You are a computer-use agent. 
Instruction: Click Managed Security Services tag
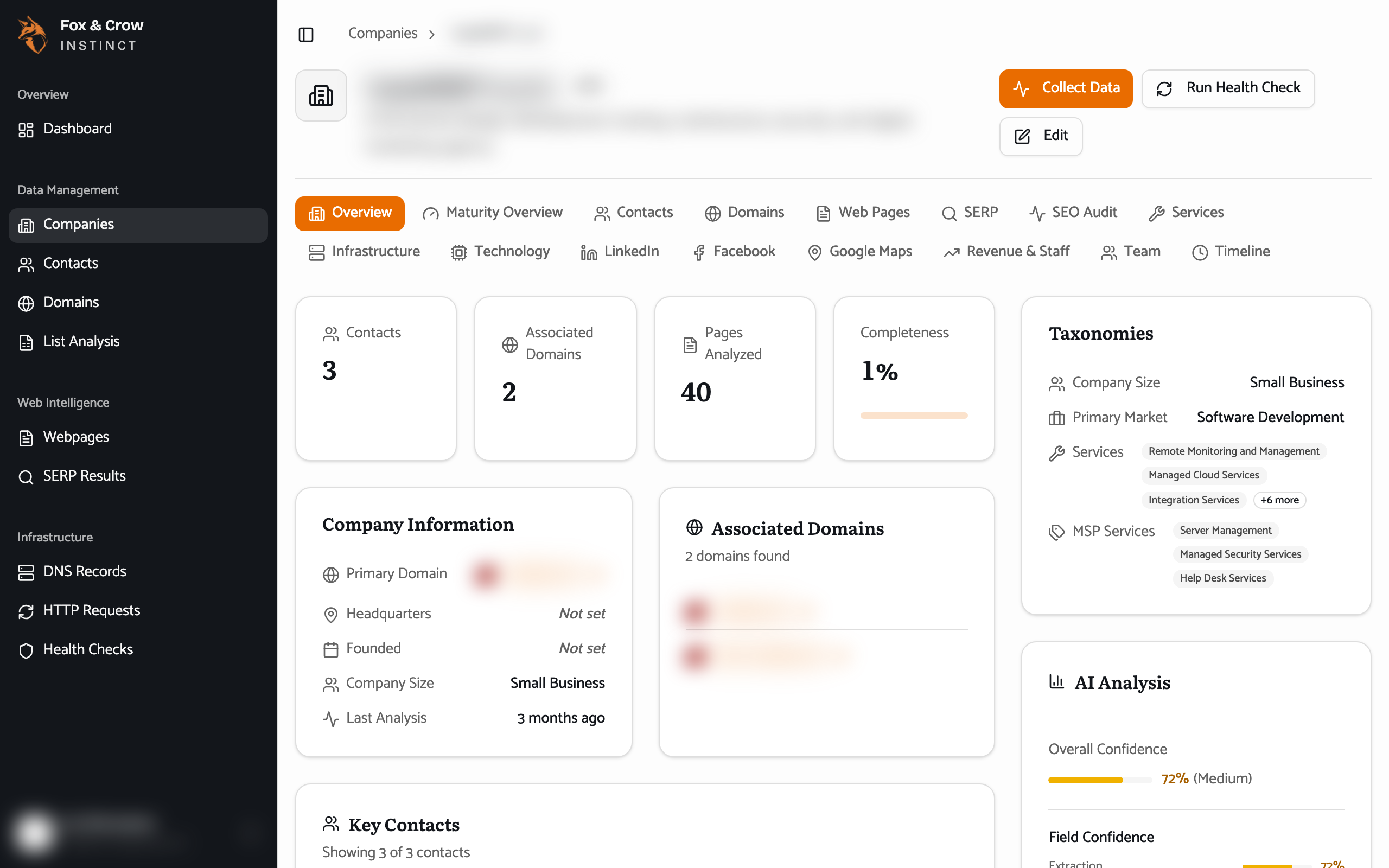tap(1240, 554)
